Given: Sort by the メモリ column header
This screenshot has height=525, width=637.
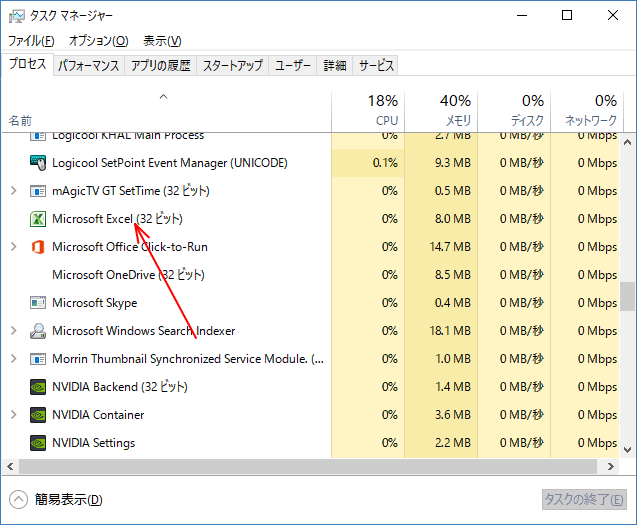Looking at the screenshot, I should pos(441,110).
